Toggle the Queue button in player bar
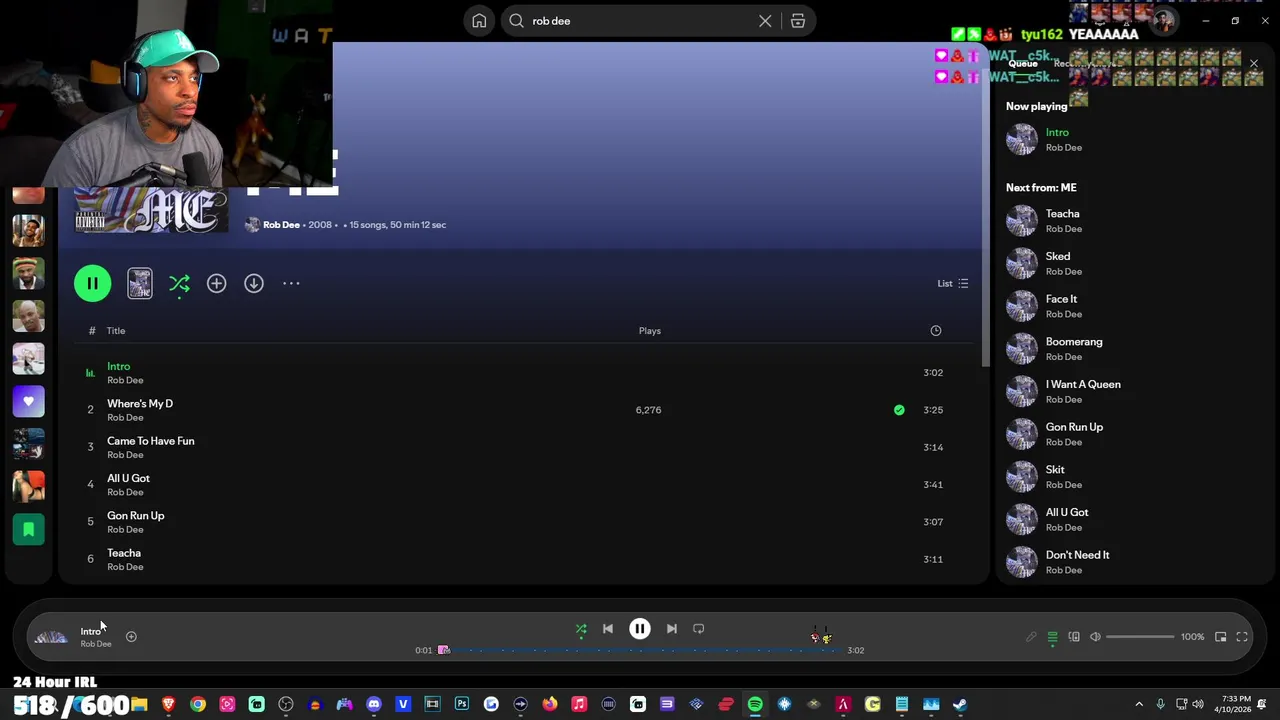Viewport: 1280px width, 720px height. click(1052, 637)
